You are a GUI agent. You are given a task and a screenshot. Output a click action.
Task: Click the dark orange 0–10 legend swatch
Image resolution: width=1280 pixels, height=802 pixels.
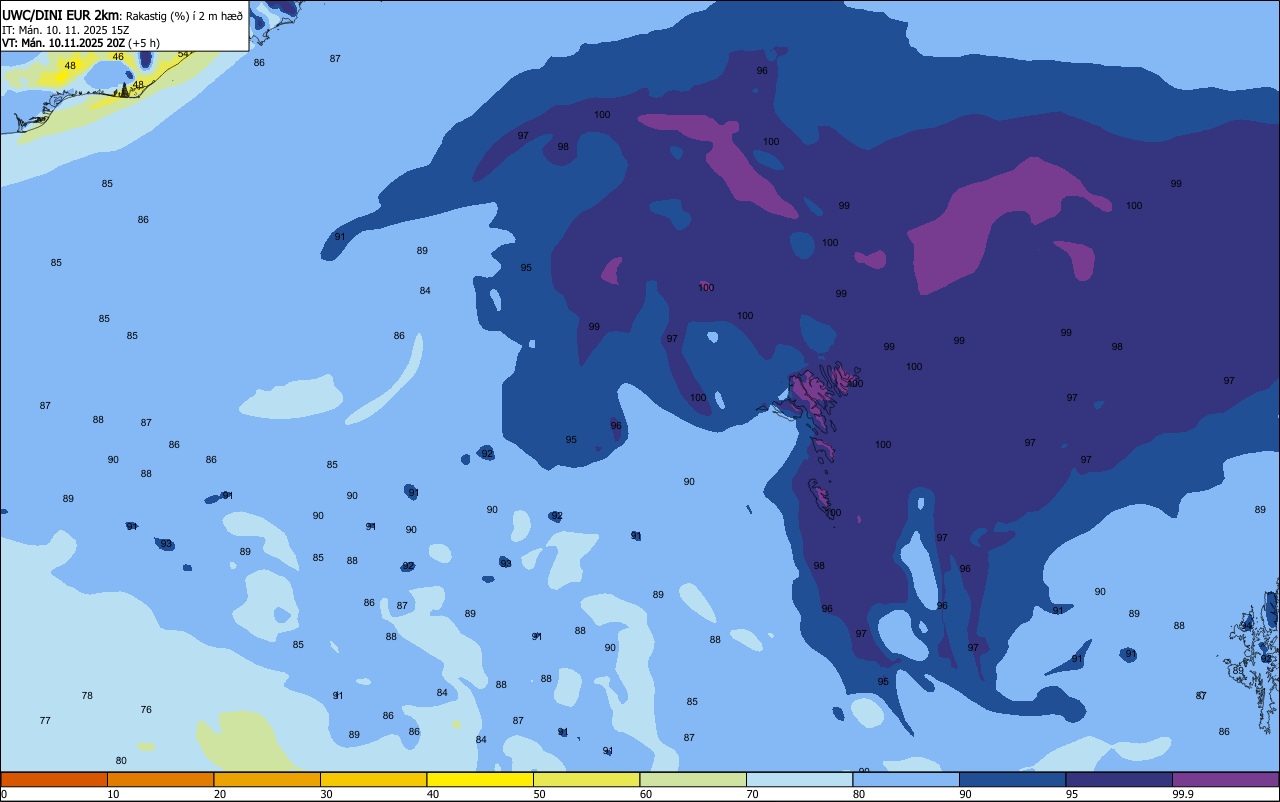point(54,779)
